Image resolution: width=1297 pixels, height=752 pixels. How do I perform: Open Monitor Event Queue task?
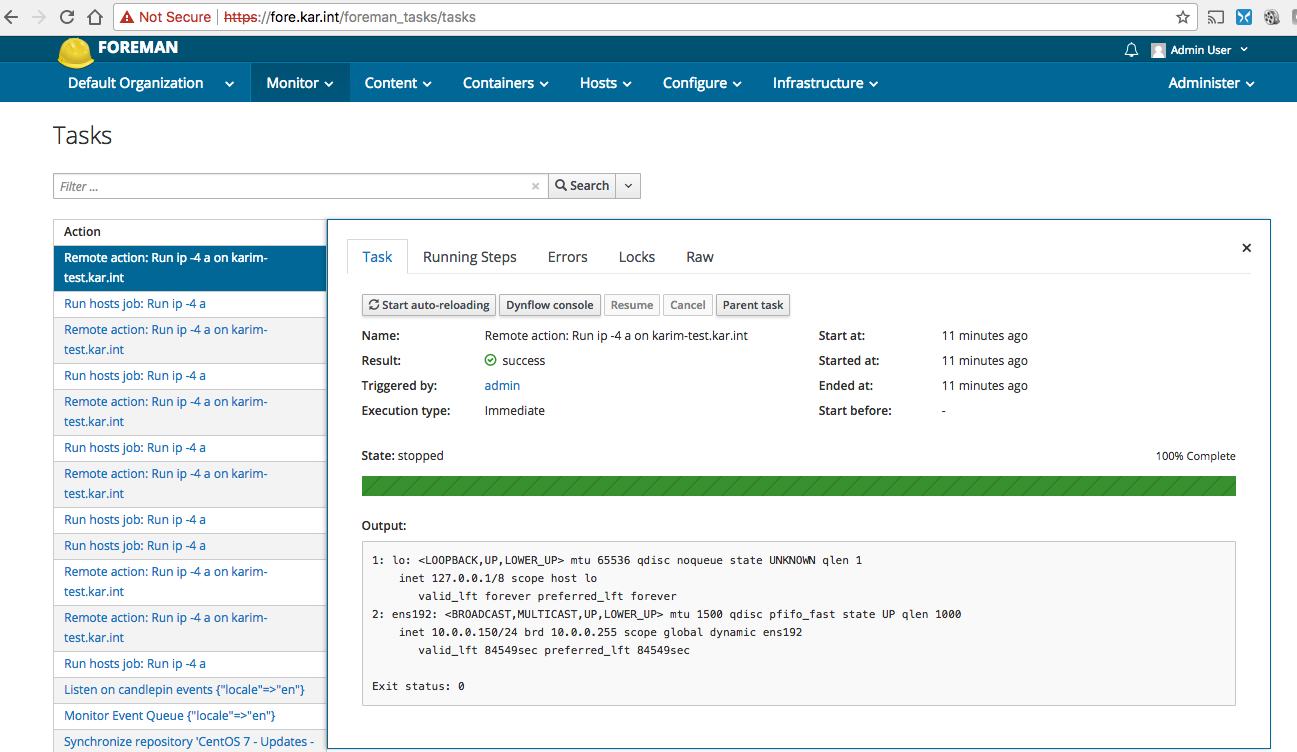pyautogui.click(x=169, y=716)
